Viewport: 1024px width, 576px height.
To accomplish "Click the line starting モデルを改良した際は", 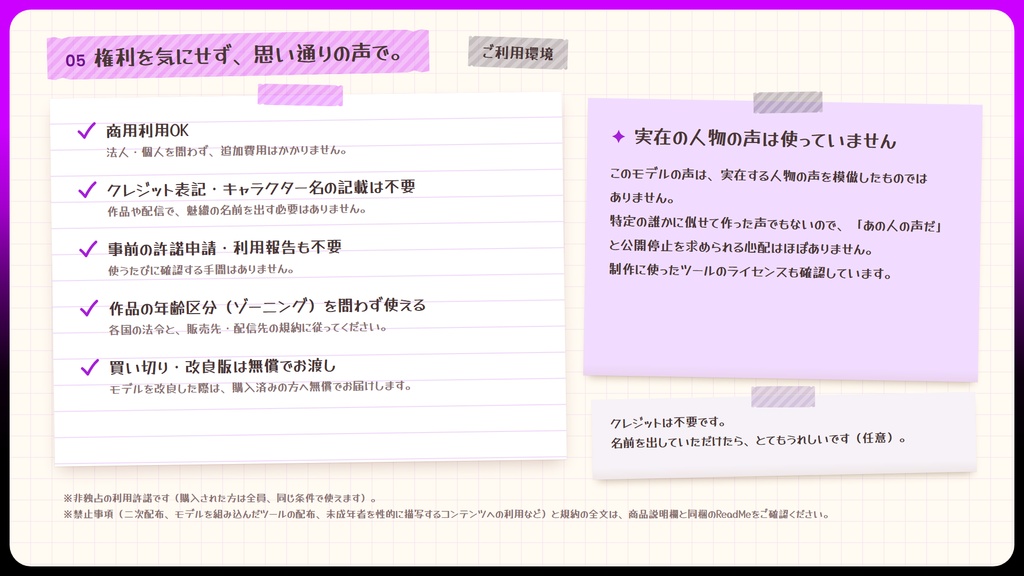I will tap(261, 387).
